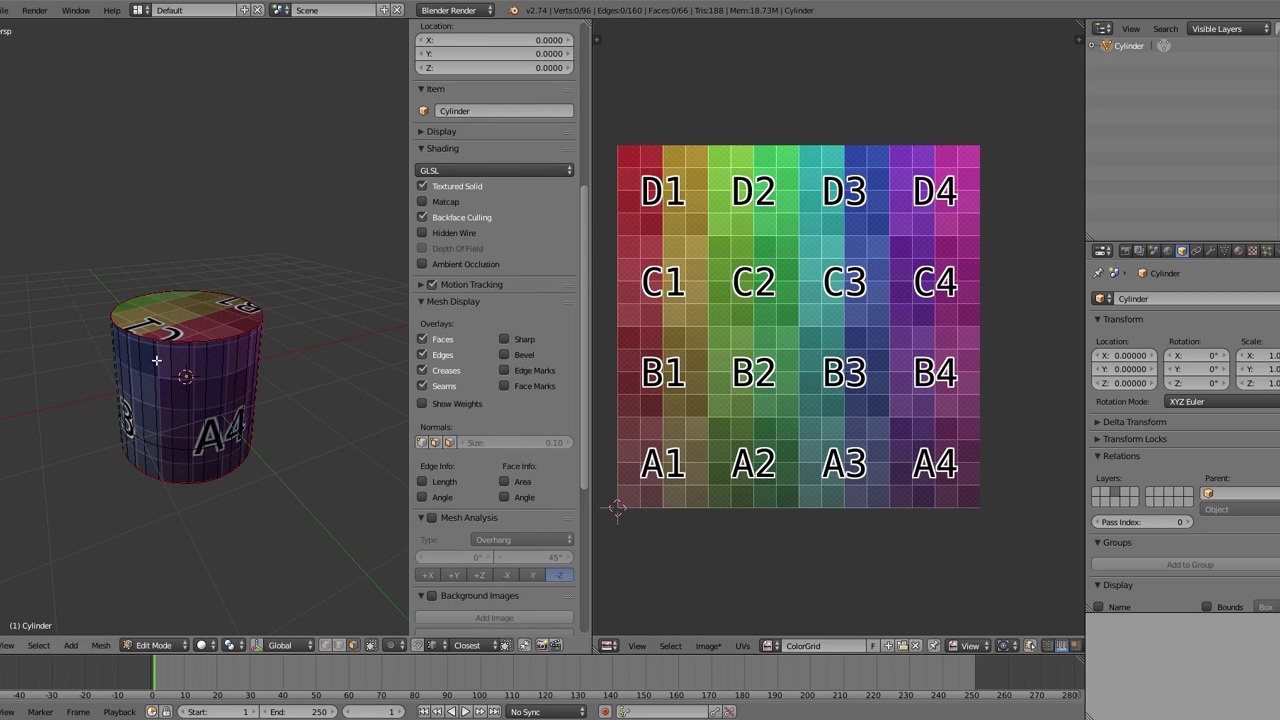Open a new image with the folder icon

pyautogui.click(x=901, y=645)
